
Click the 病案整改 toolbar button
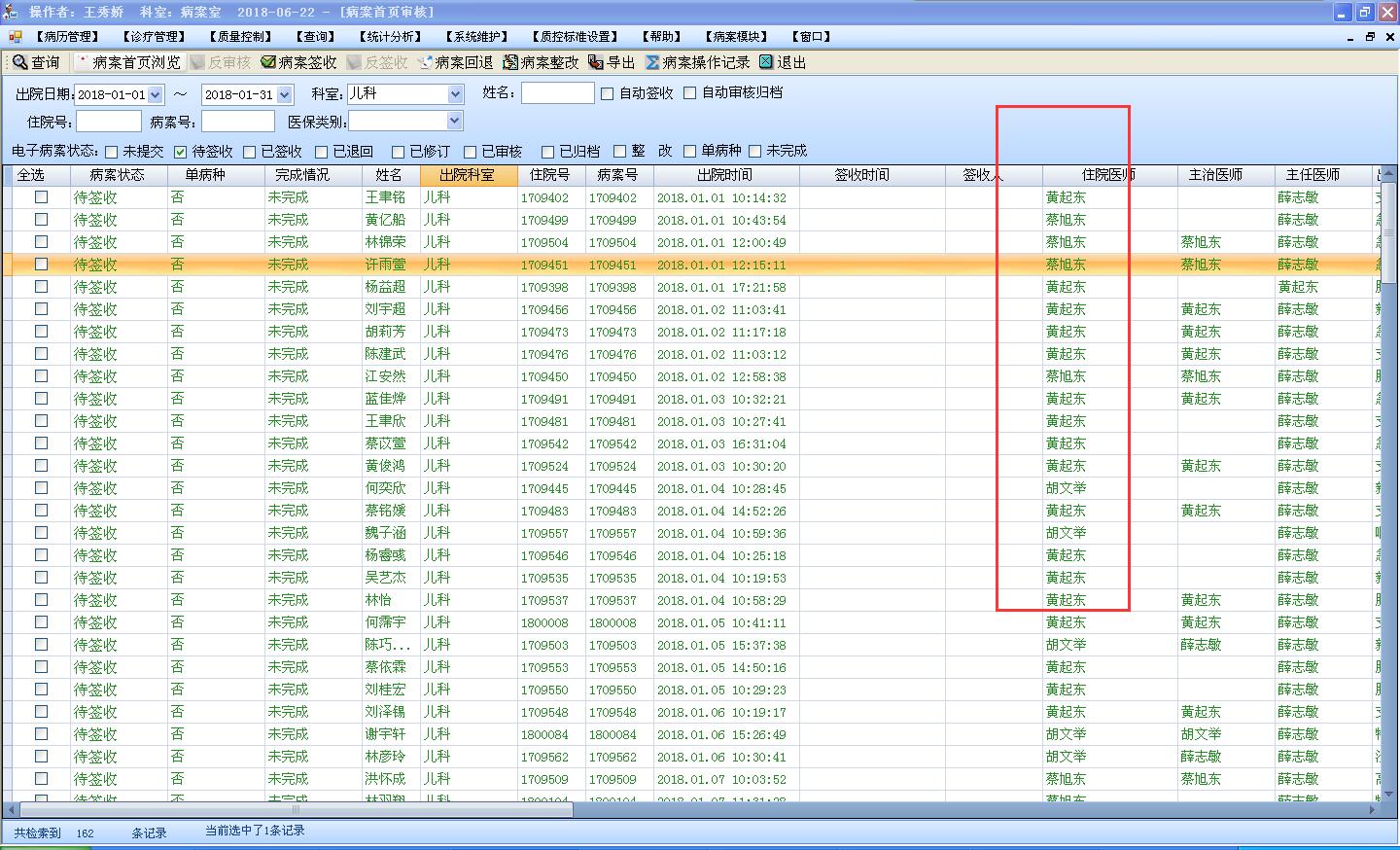[541, 62]
